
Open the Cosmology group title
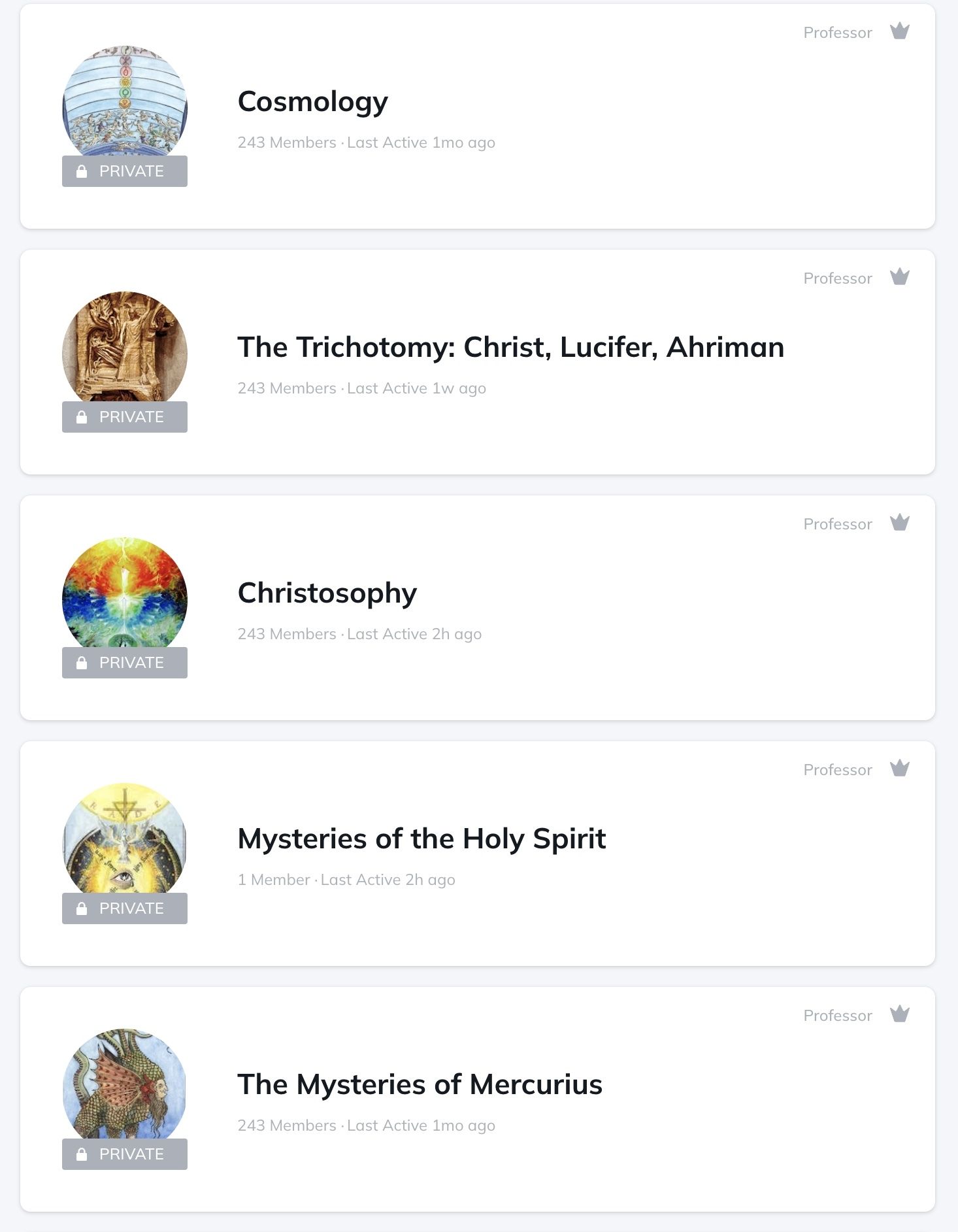[x=312, y=102]
